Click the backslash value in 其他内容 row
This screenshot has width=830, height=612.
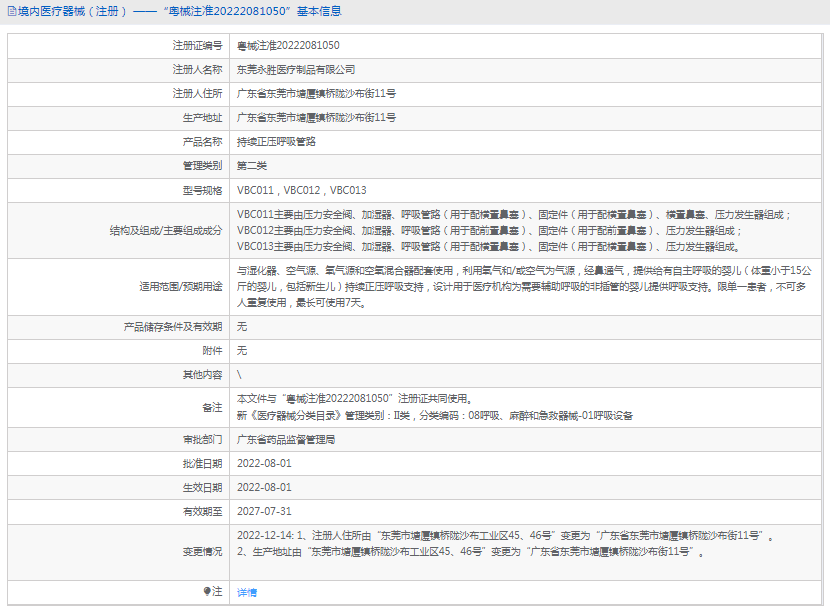click(x=239, y=375)
